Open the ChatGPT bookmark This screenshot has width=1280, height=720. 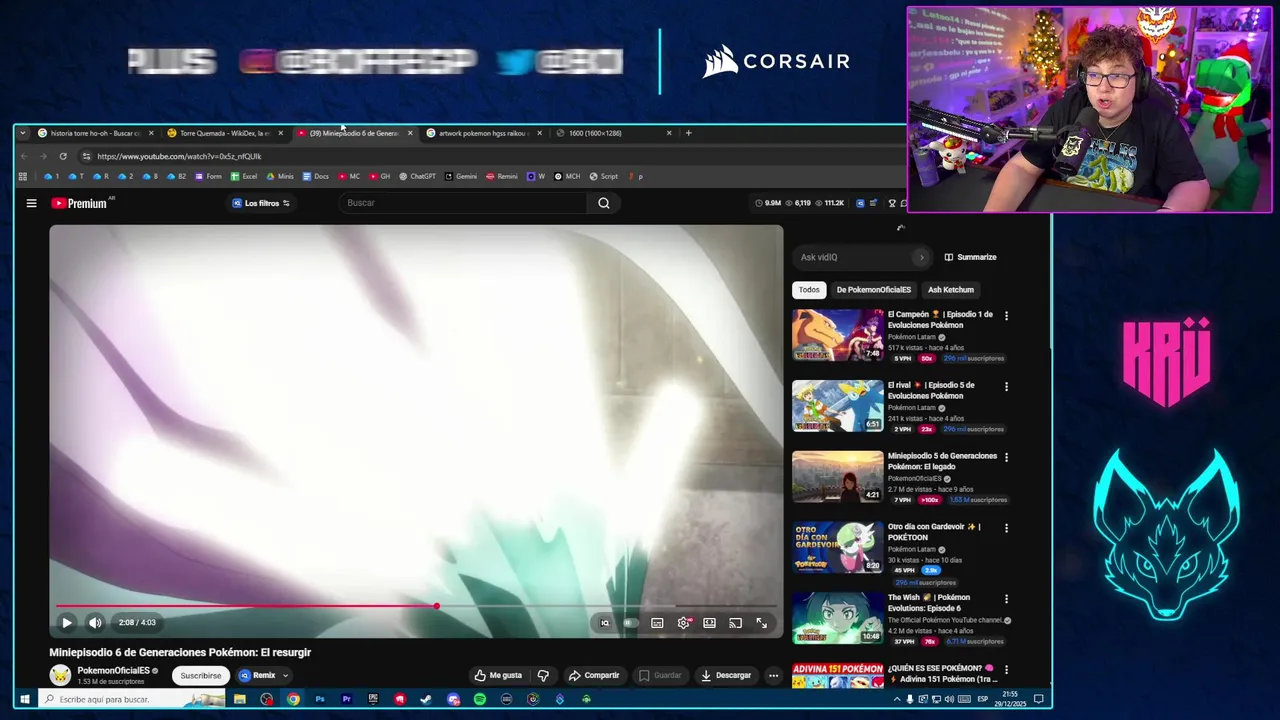tap(417, 176)
